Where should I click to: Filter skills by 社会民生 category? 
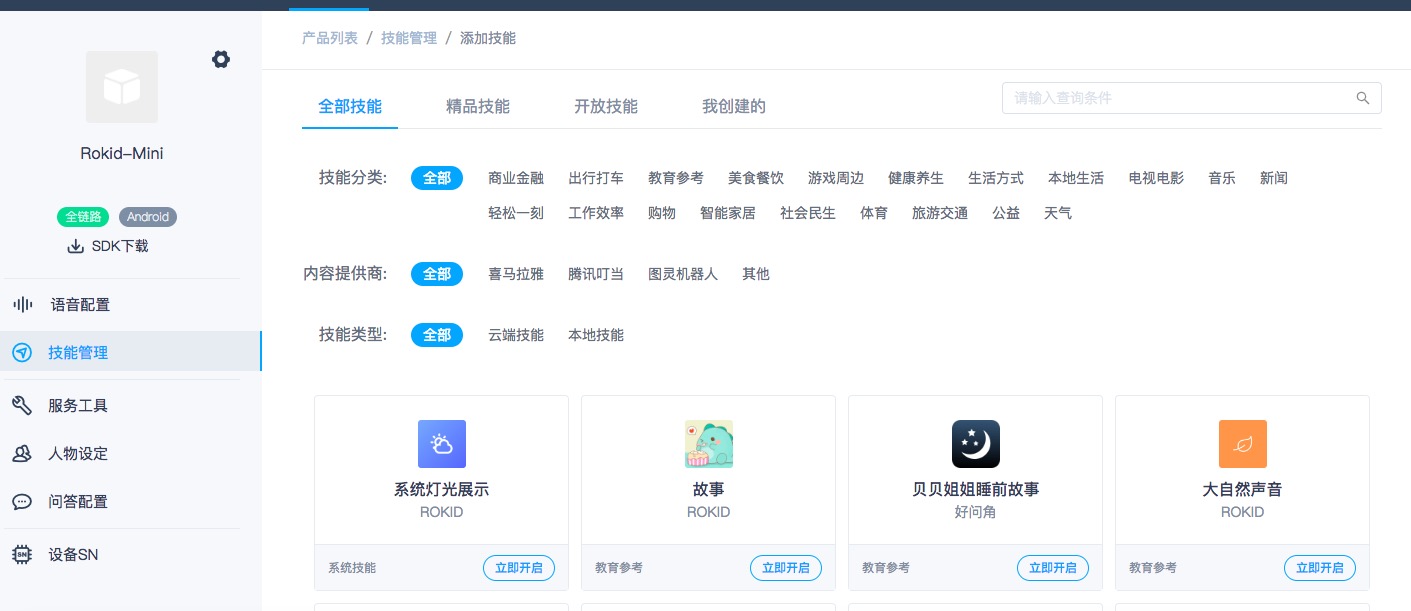(808, 213)
